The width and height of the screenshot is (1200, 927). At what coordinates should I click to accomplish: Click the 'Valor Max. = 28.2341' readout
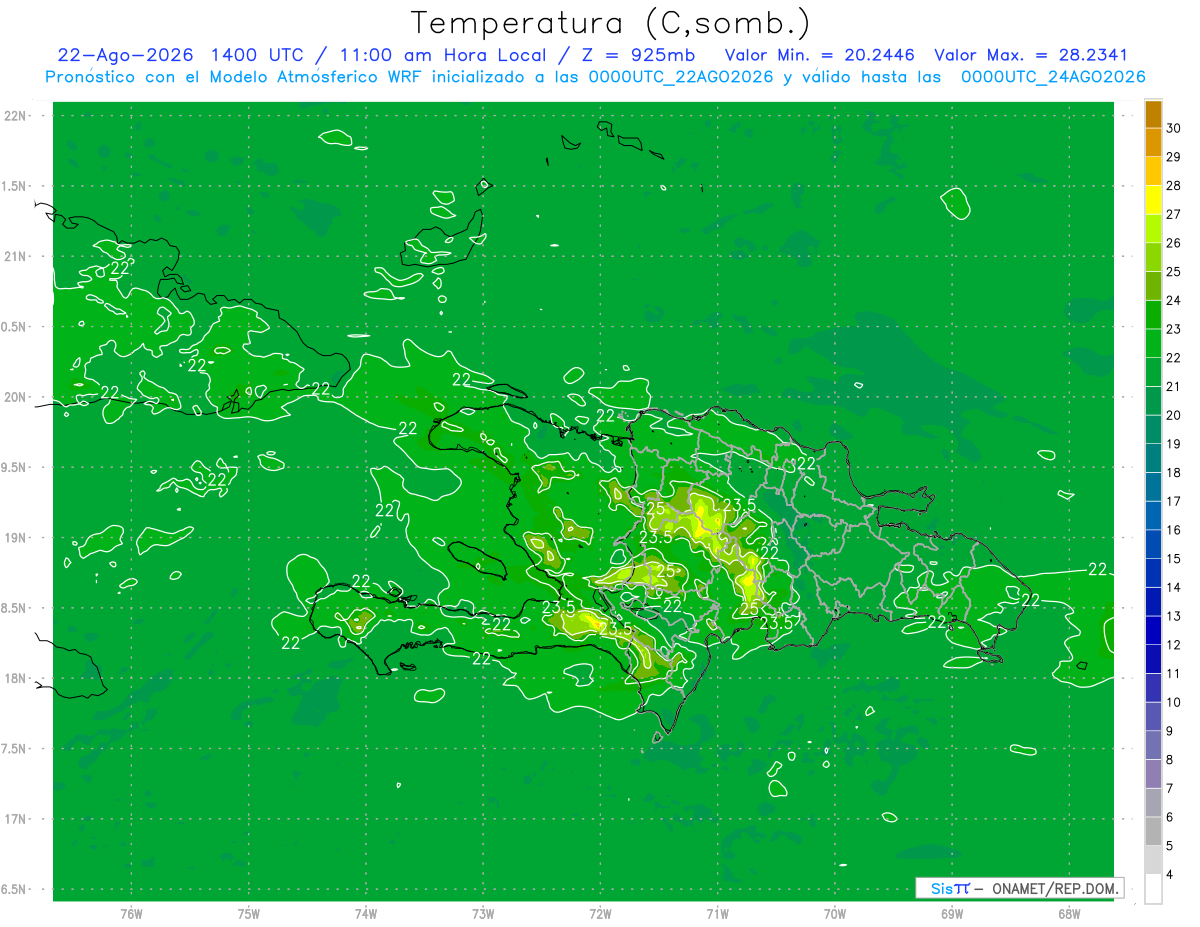pyautogui.click(x=1031, y=55)
